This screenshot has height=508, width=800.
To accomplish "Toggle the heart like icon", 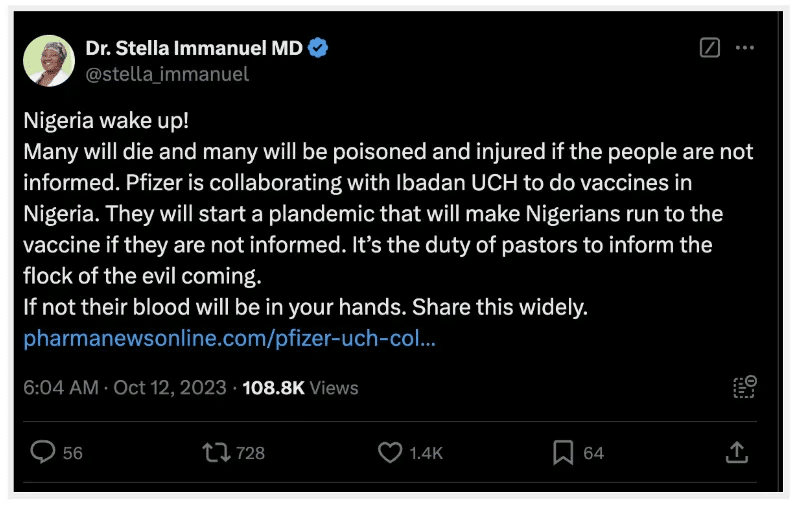I will click(389, 453).
